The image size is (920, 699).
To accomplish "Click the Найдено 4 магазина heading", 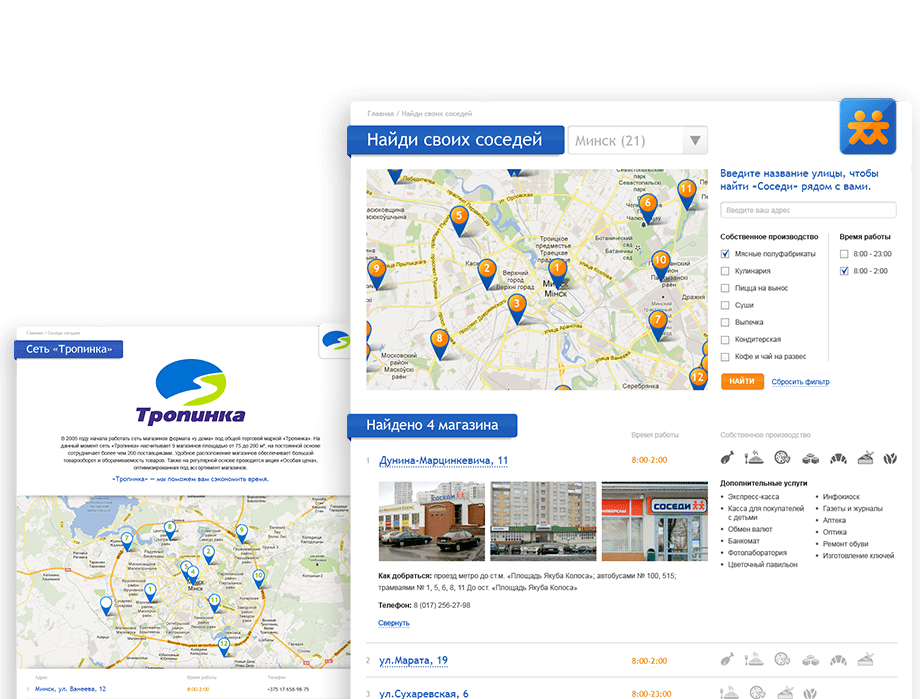I will [x=432, y=426].
